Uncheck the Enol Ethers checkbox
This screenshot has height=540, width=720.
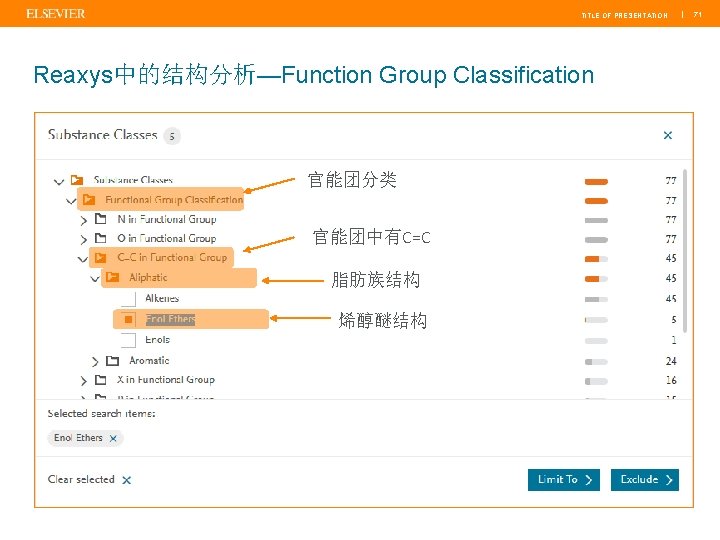click(x=129, y=319)
